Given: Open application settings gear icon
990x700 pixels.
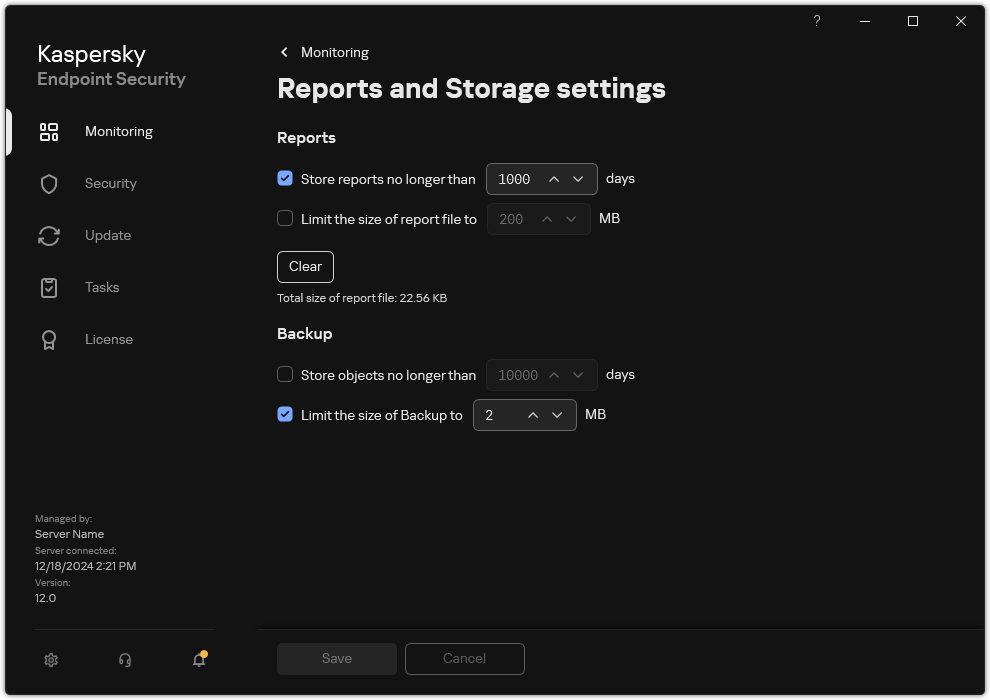Looking at the screenshot, I should pos(50,660).
